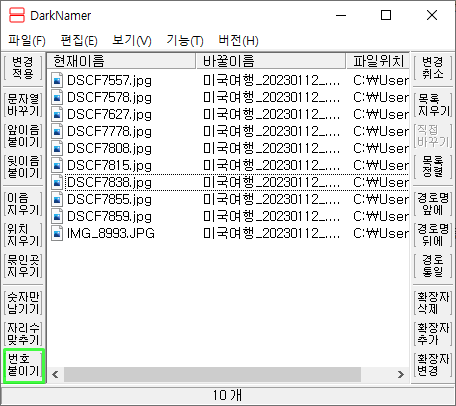Click the image file icon beside DSCF7808.jpg
The height and width of the screenshot is (406, 456).
pos(57,148)
